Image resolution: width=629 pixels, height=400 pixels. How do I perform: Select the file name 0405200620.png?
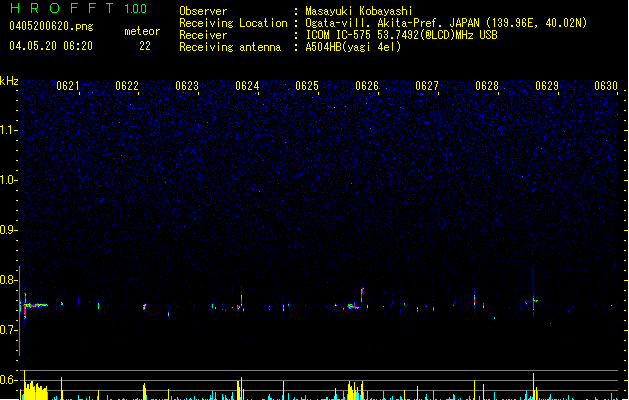(51, 26)
